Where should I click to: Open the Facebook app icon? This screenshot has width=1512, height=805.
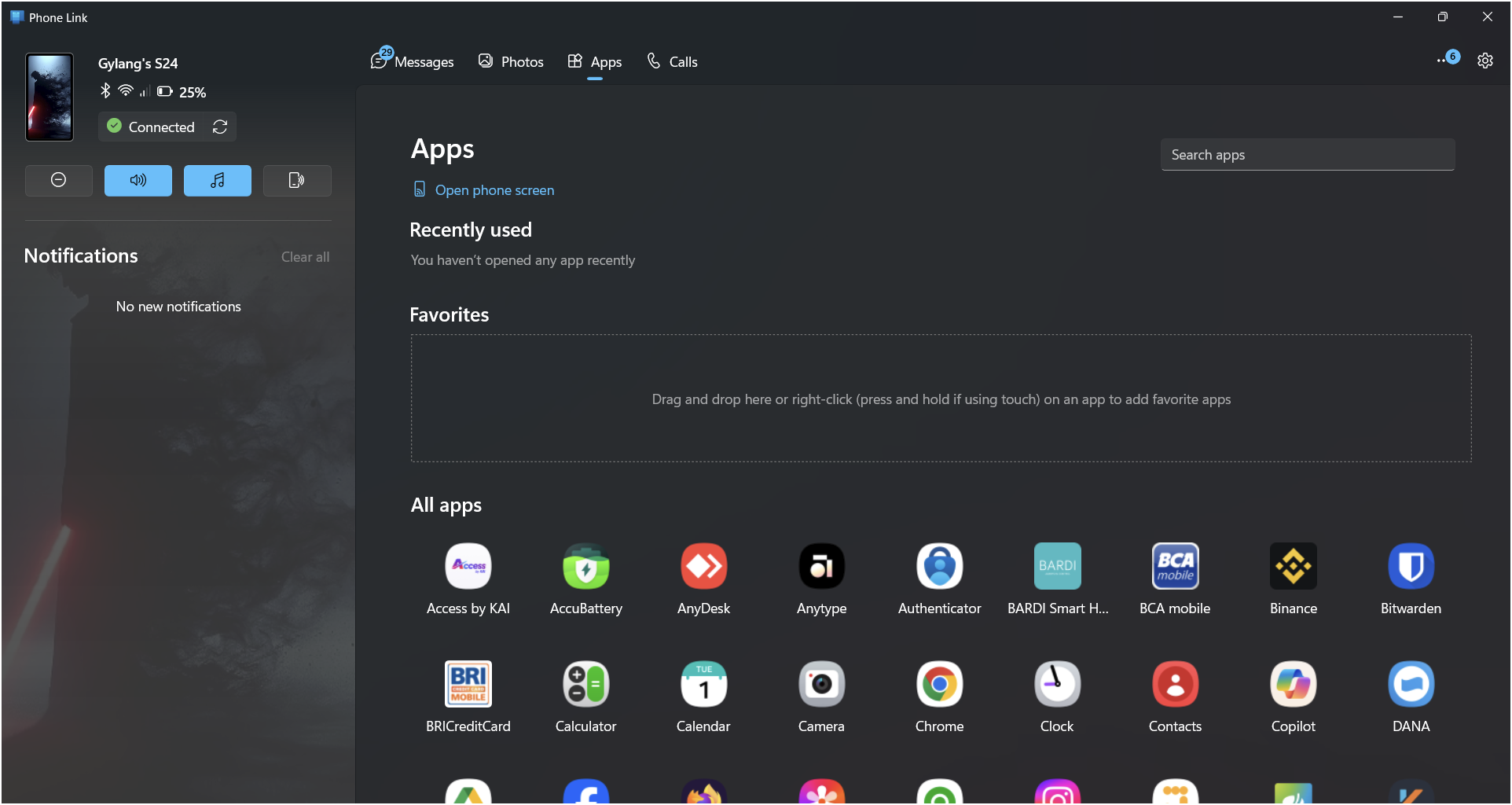586,791
